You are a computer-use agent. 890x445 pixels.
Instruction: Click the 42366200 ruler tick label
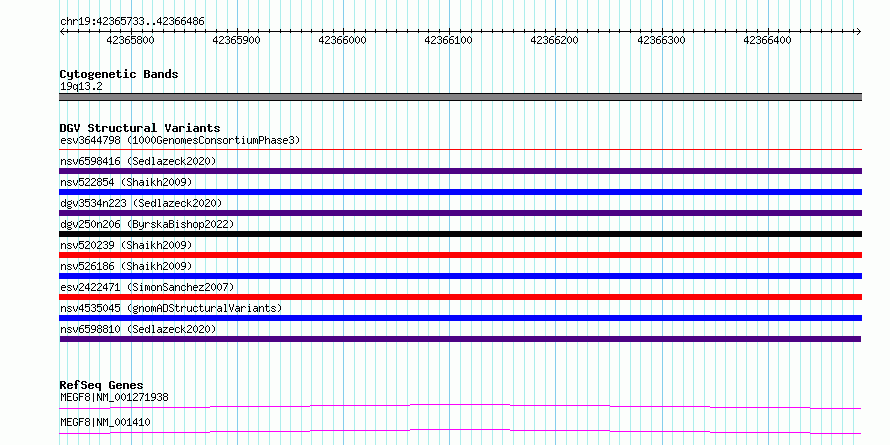click(x=554, y=40)
